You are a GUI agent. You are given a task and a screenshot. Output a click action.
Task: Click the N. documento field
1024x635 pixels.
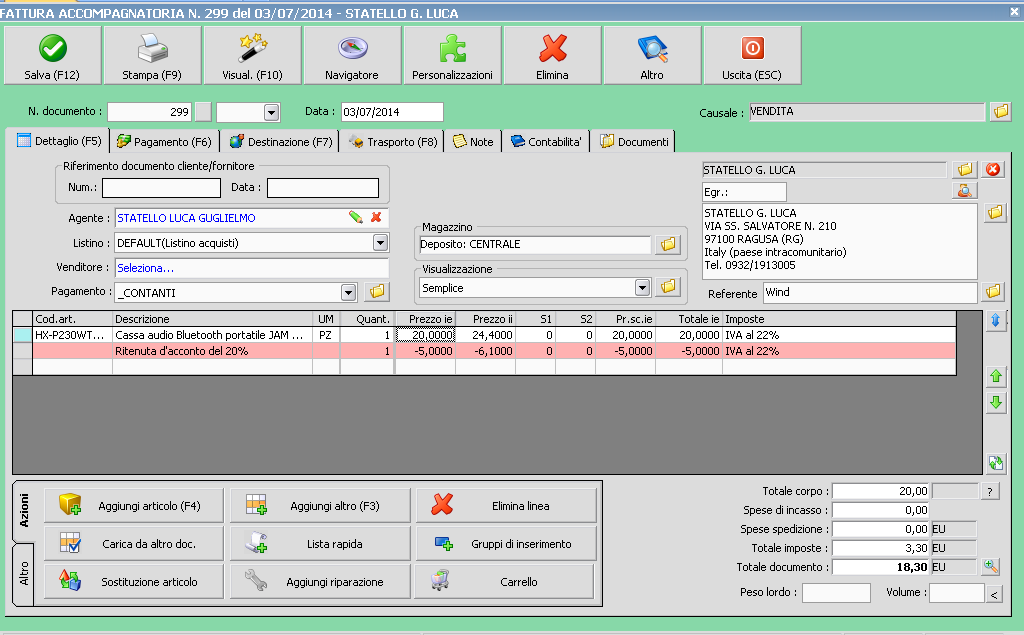tap(150, 112)
